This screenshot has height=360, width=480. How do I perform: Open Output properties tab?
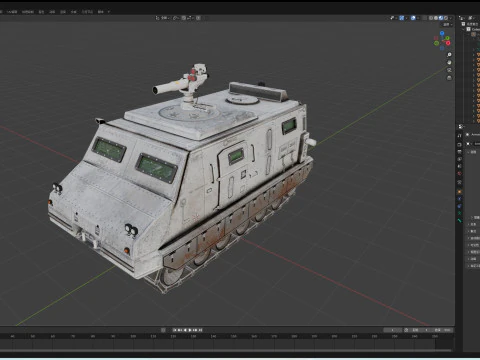coord(459,152)
